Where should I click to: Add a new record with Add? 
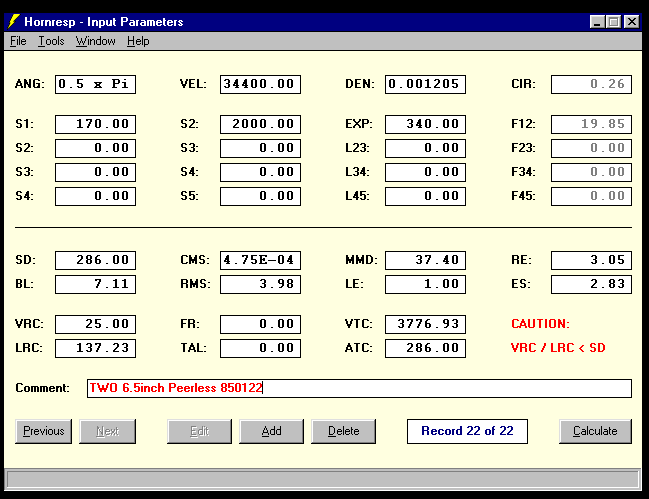pyautogui.click(x=272, y=431)
